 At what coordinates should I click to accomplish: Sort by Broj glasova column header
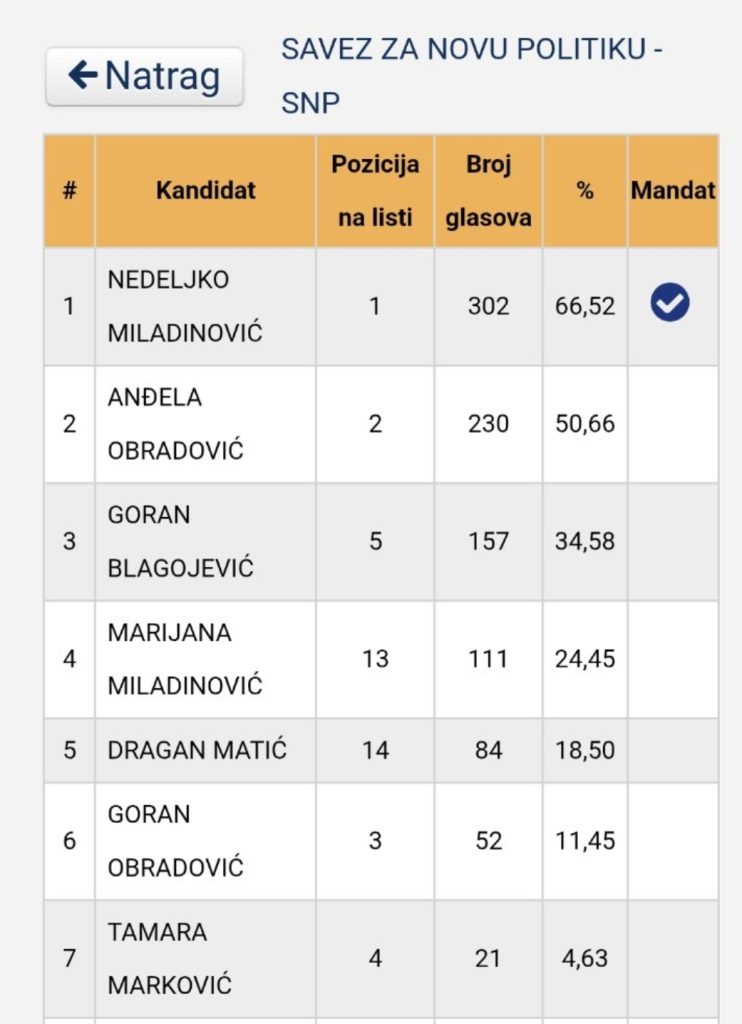click(x=488, y=190)
